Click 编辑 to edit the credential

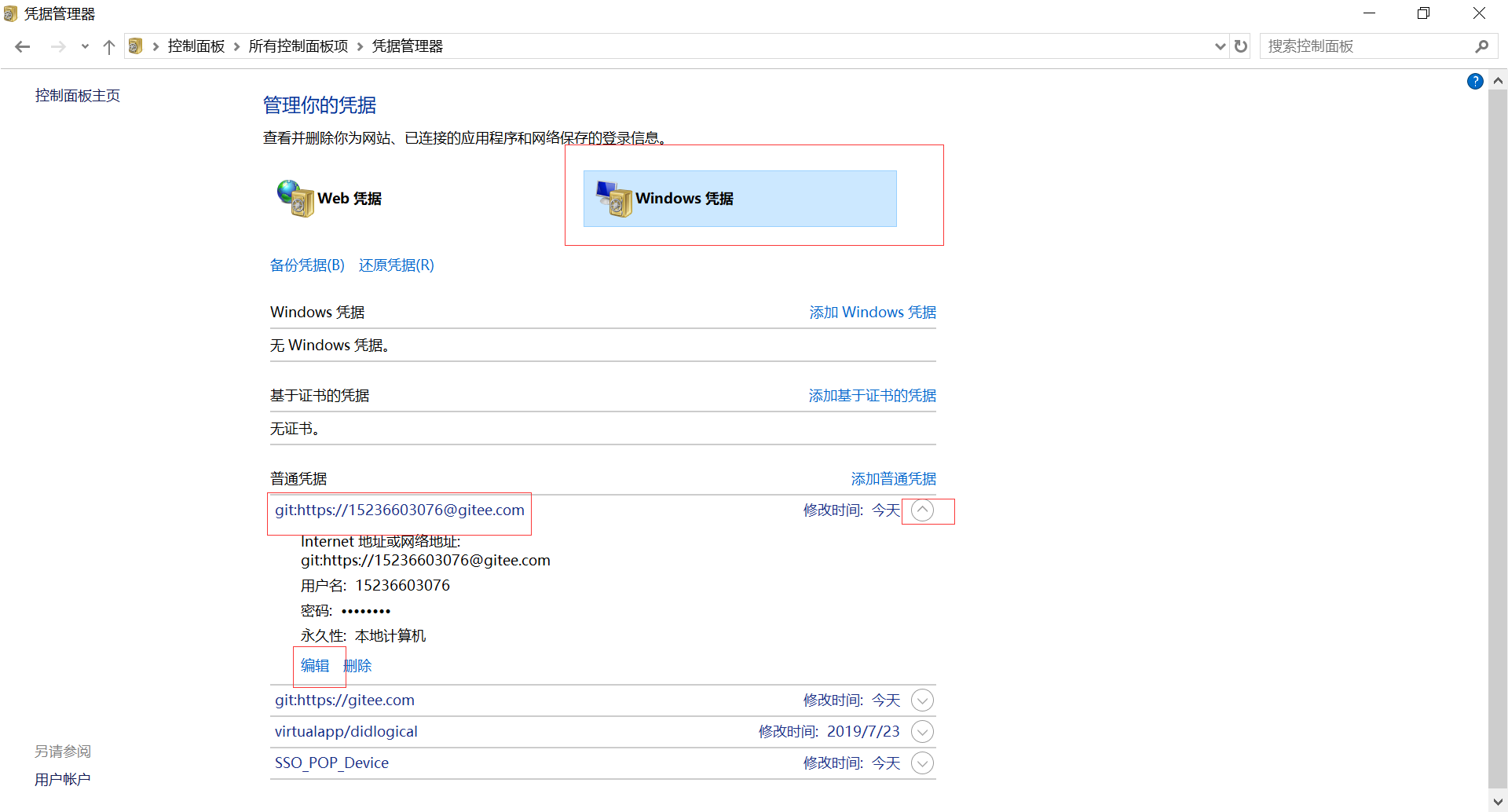315,666
